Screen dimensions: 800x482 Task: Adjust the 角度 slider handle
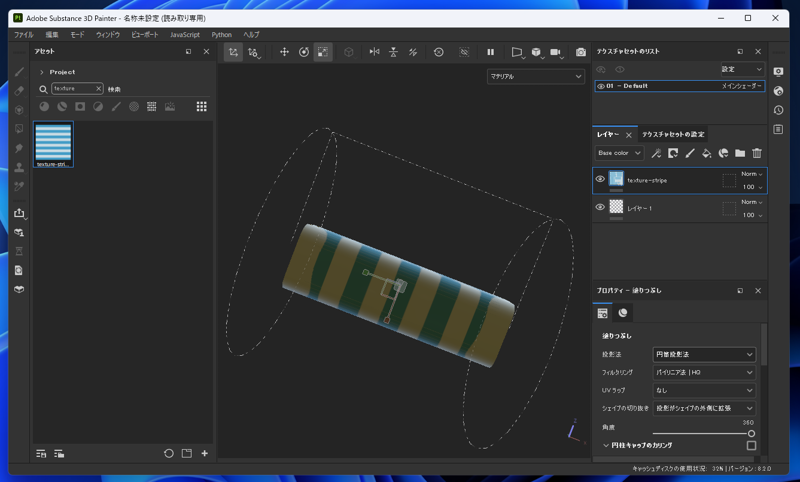751,434
